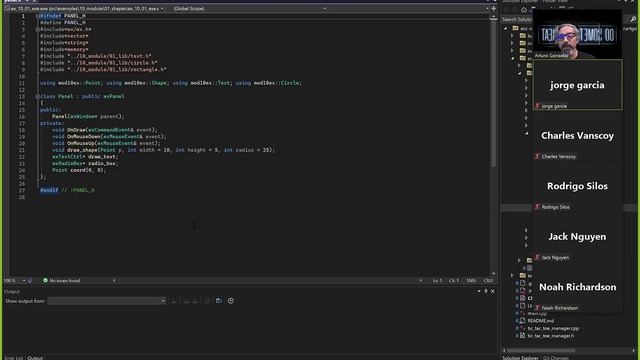640x360 pixels.
Task: Collapse class Panel outline toggle on line 13
Action: tap(38, 96)
